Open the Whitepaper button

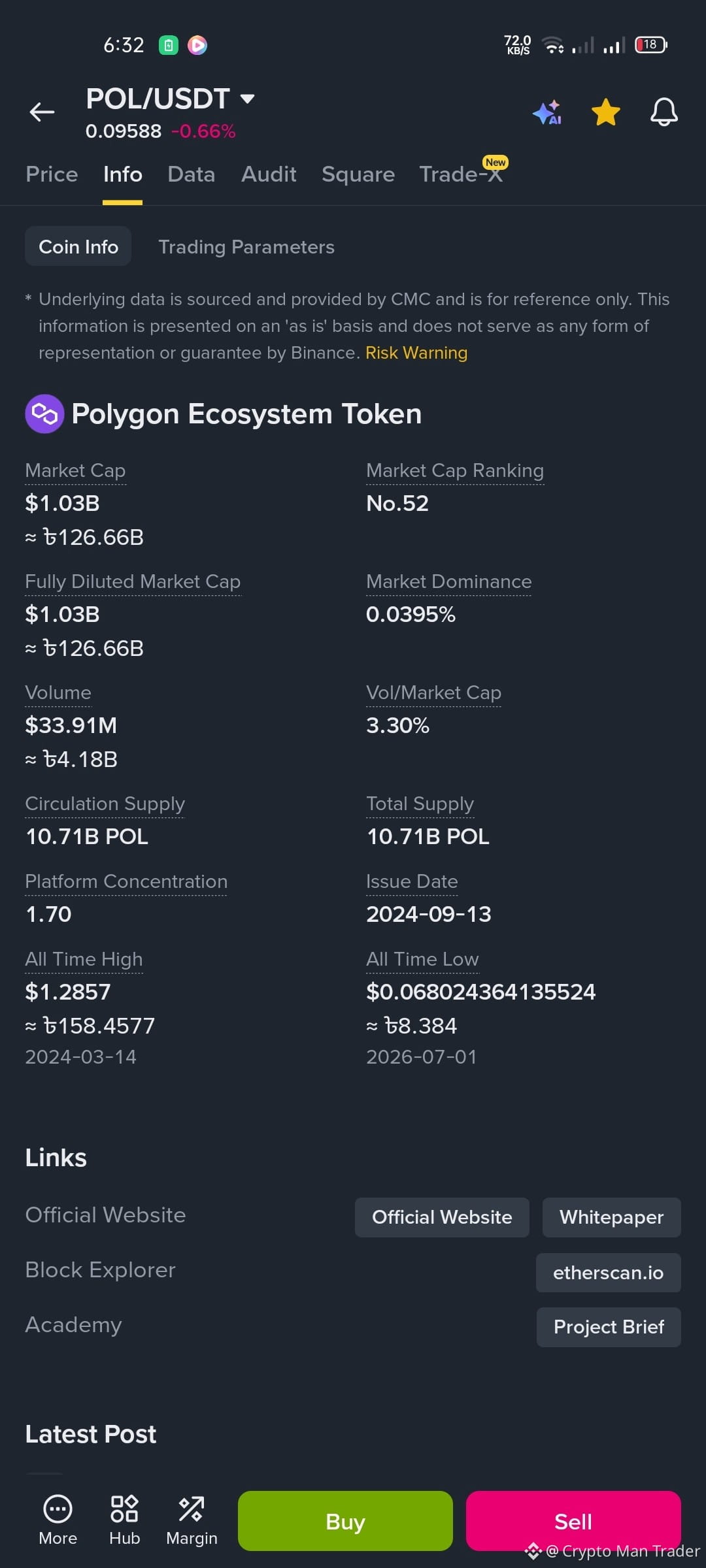(x=612, y=1217)
